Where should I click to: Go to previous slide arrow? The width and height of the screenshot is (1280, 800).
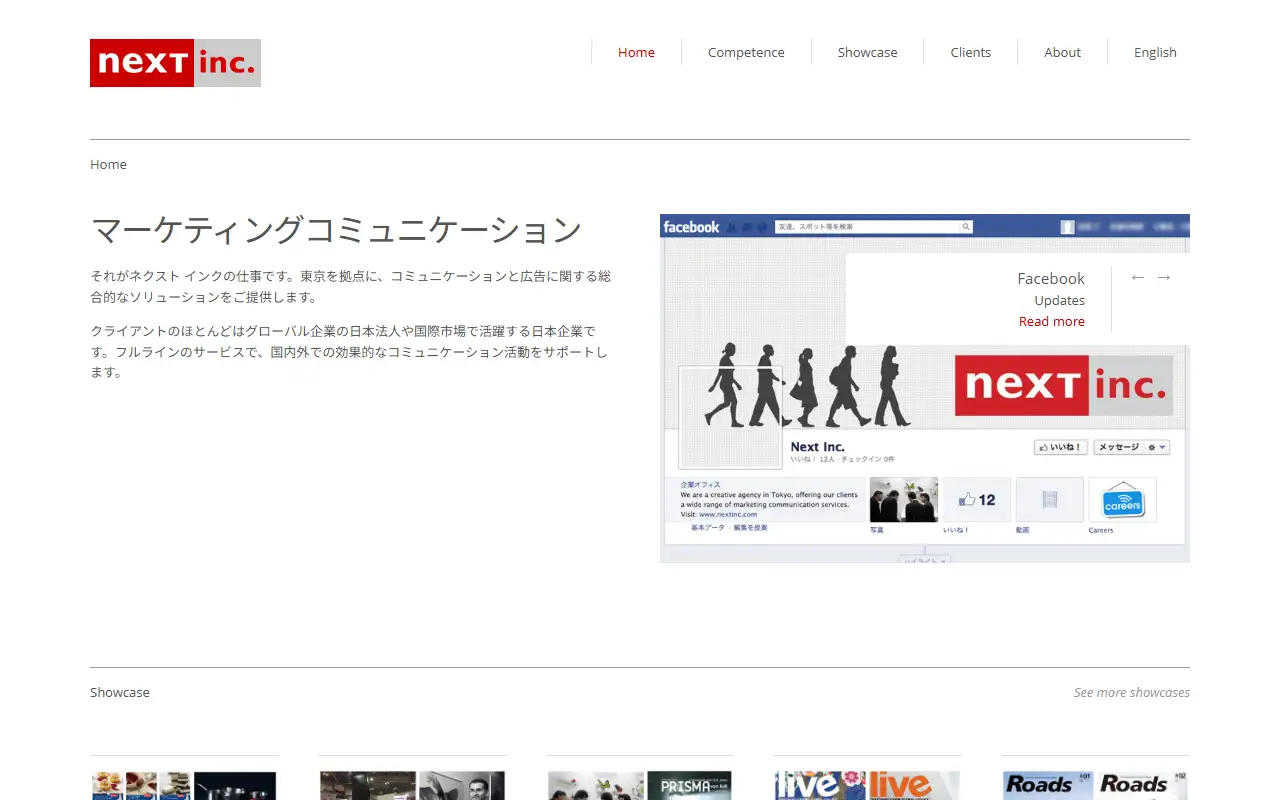[1137, 277]
